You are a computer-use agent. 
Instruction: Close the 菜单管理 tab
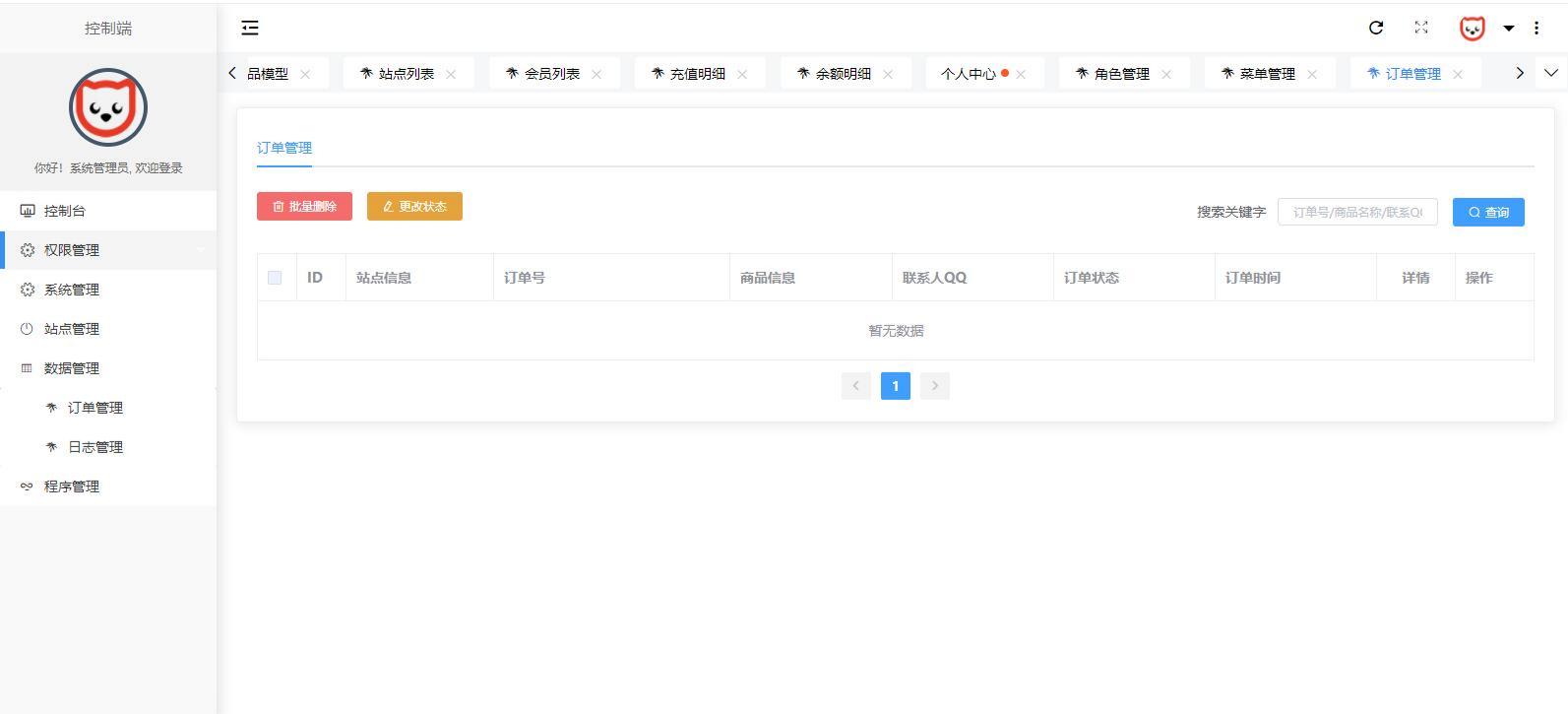[1311, 74]
